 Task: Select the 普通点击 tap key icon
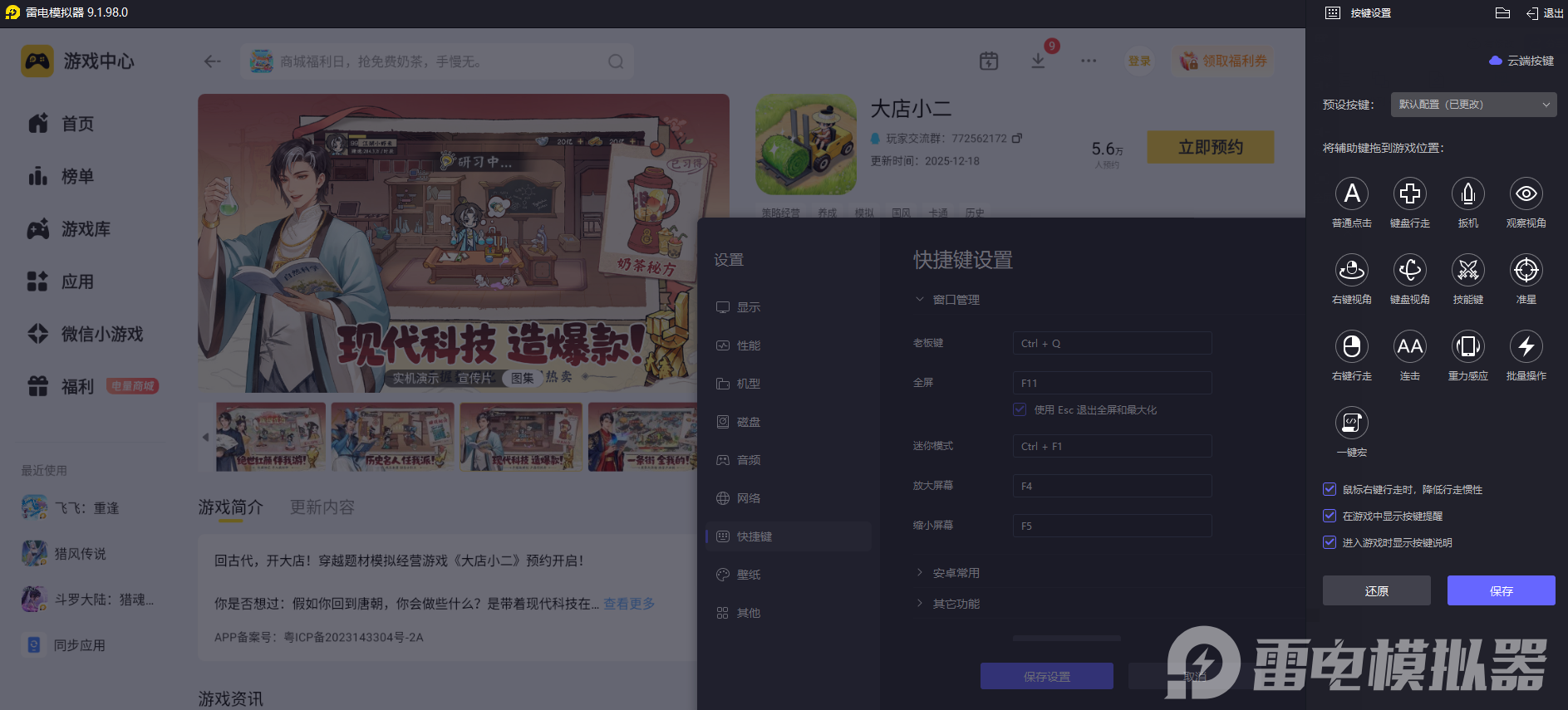click(x=1351, y=194)
